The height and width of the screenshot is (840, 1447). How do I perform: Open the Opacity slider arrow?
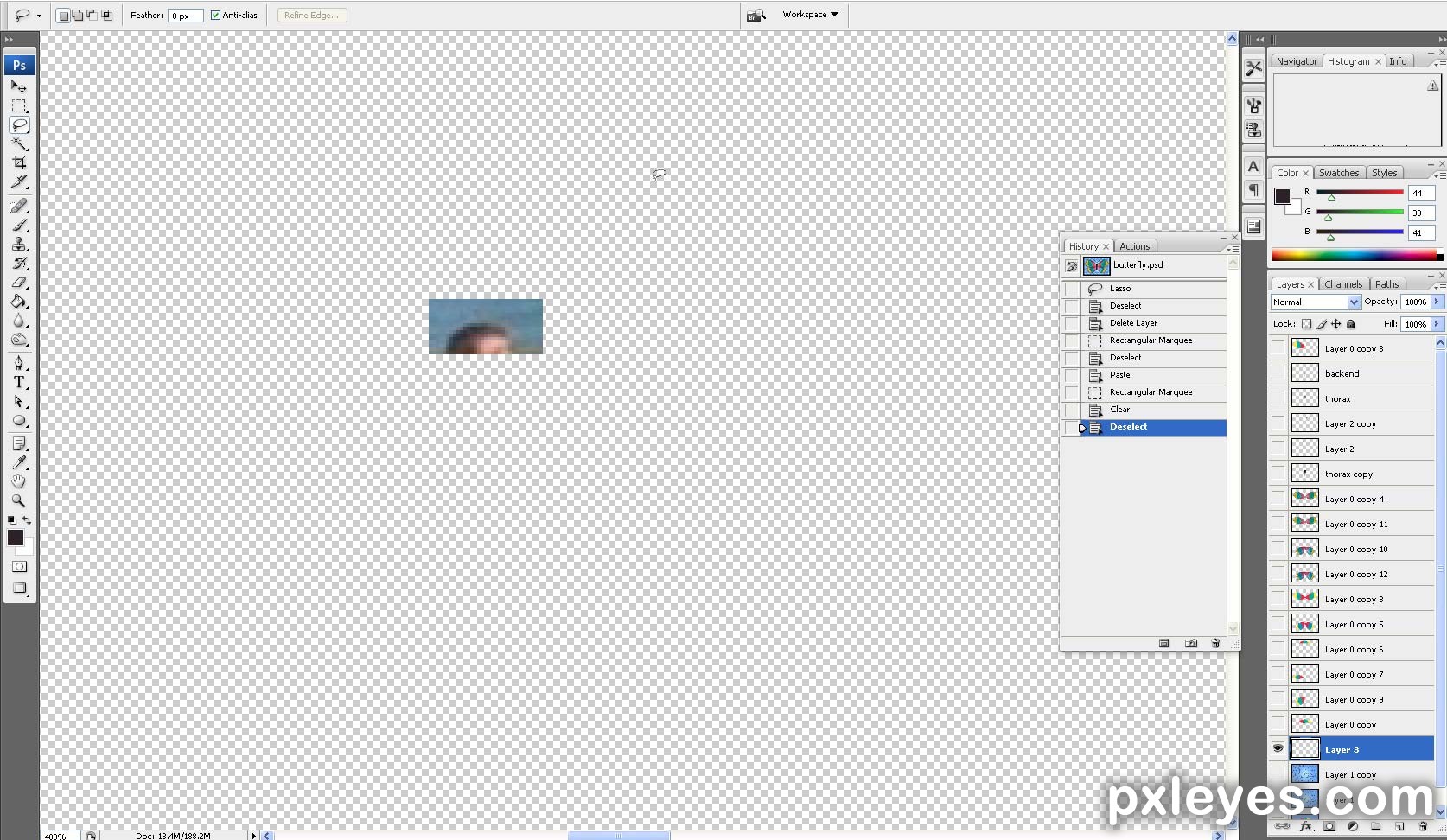1437,302
